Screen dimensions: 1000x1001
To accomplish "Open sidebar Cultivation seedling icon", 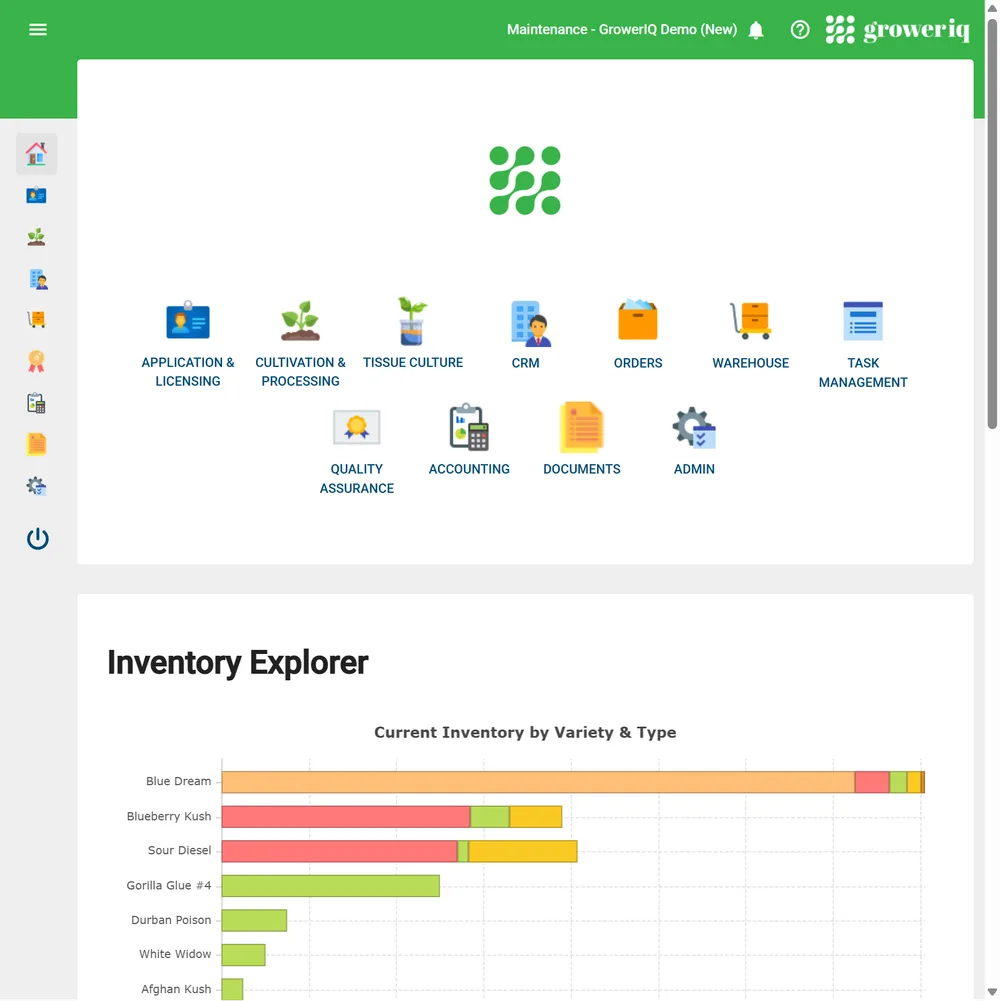I will tap(36, 237).
